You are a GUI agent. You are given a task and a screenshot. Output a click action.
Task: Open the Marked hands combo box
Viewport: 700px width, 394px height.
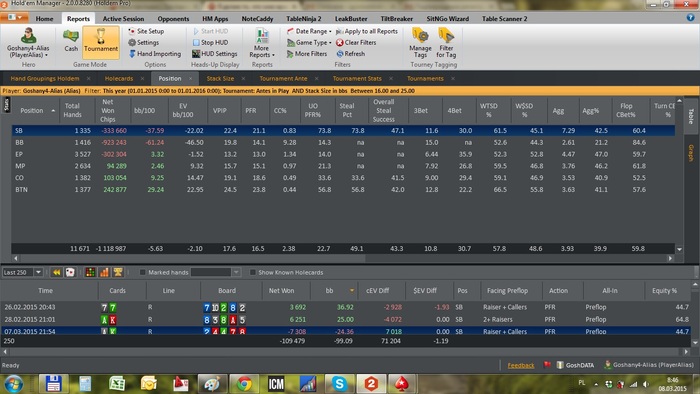click(x=216, y=272)
